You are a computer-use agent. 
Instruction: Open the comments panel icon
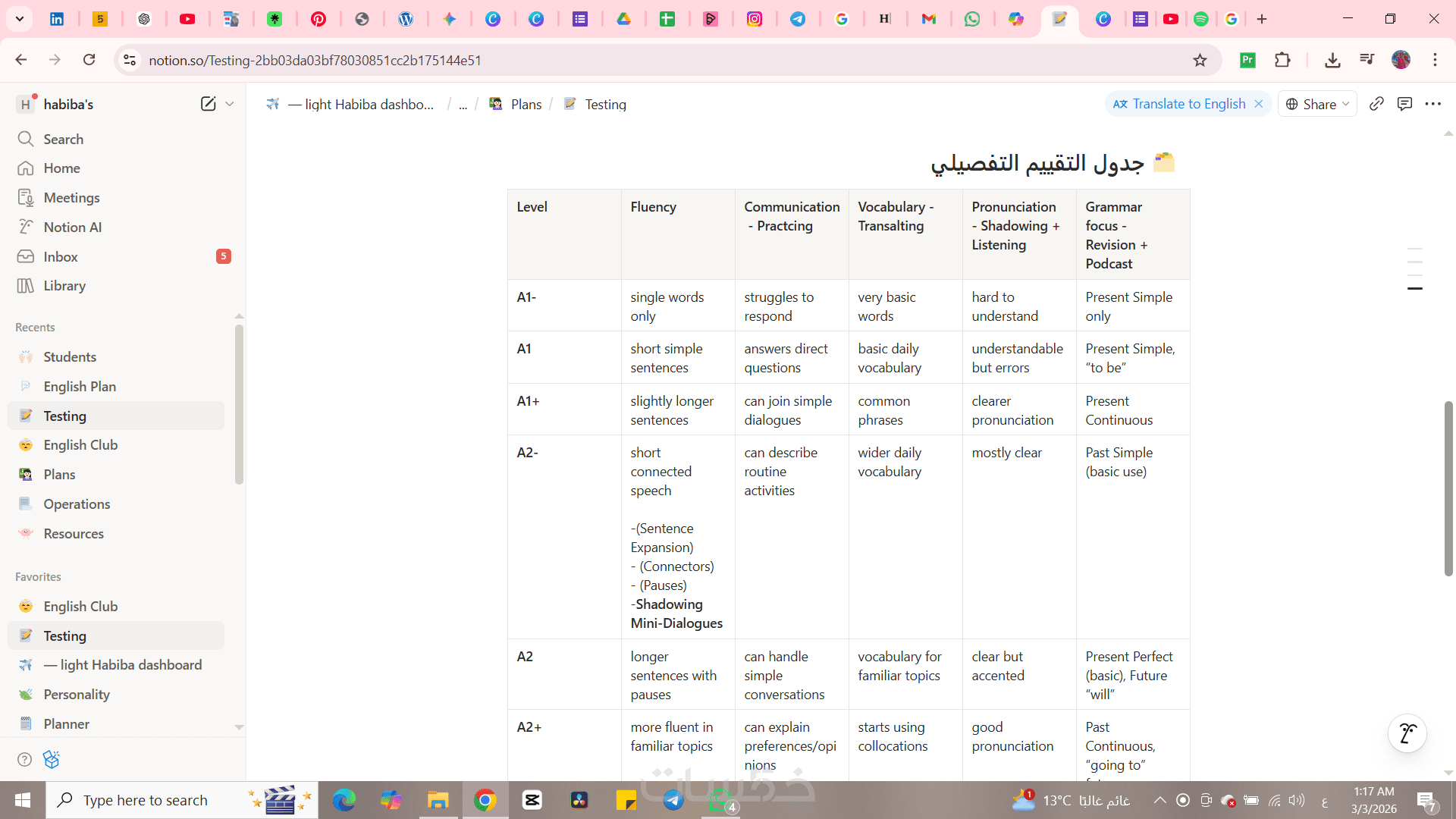[x=1404, y=104]
